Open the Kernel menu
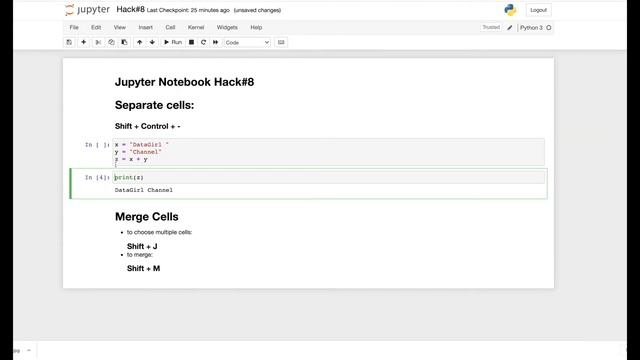The height and width of the screenshot is (360, 640). coord(196,27)
